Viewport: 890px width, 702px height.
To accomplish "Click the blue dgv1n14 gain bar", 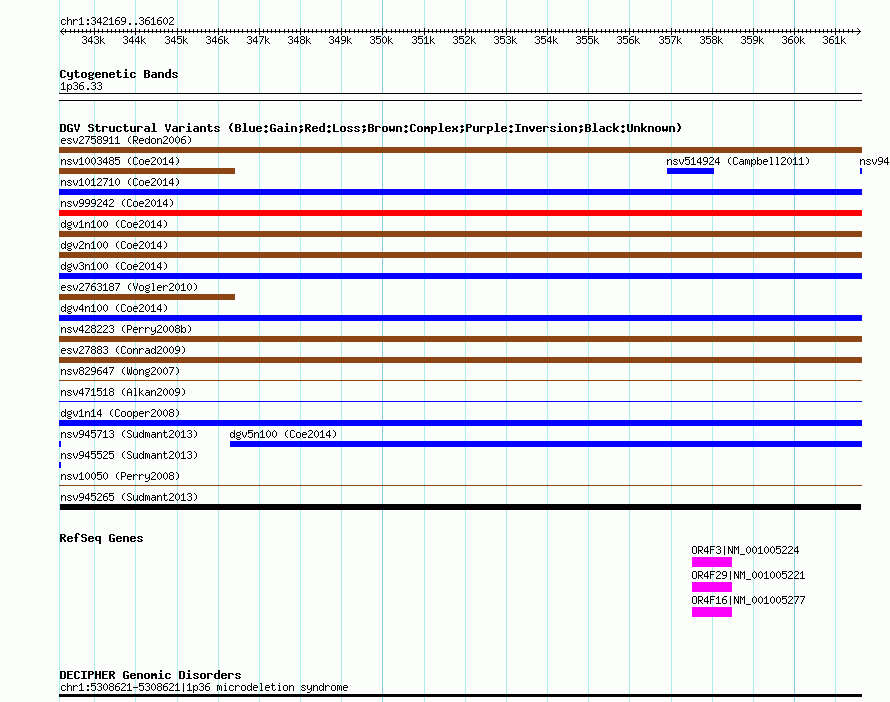I will pyautogui.click(x=460, y=423).
